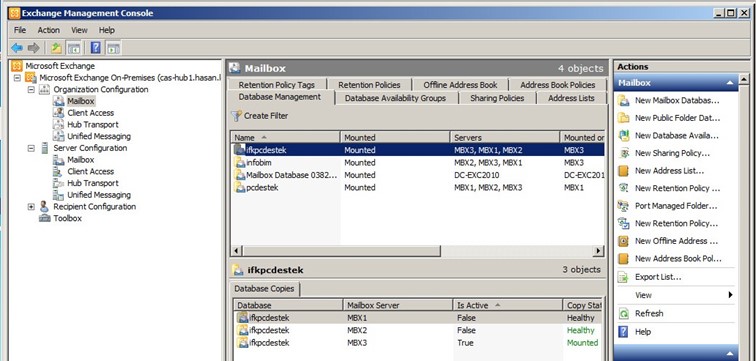Select the Database Copies tab

264,289
